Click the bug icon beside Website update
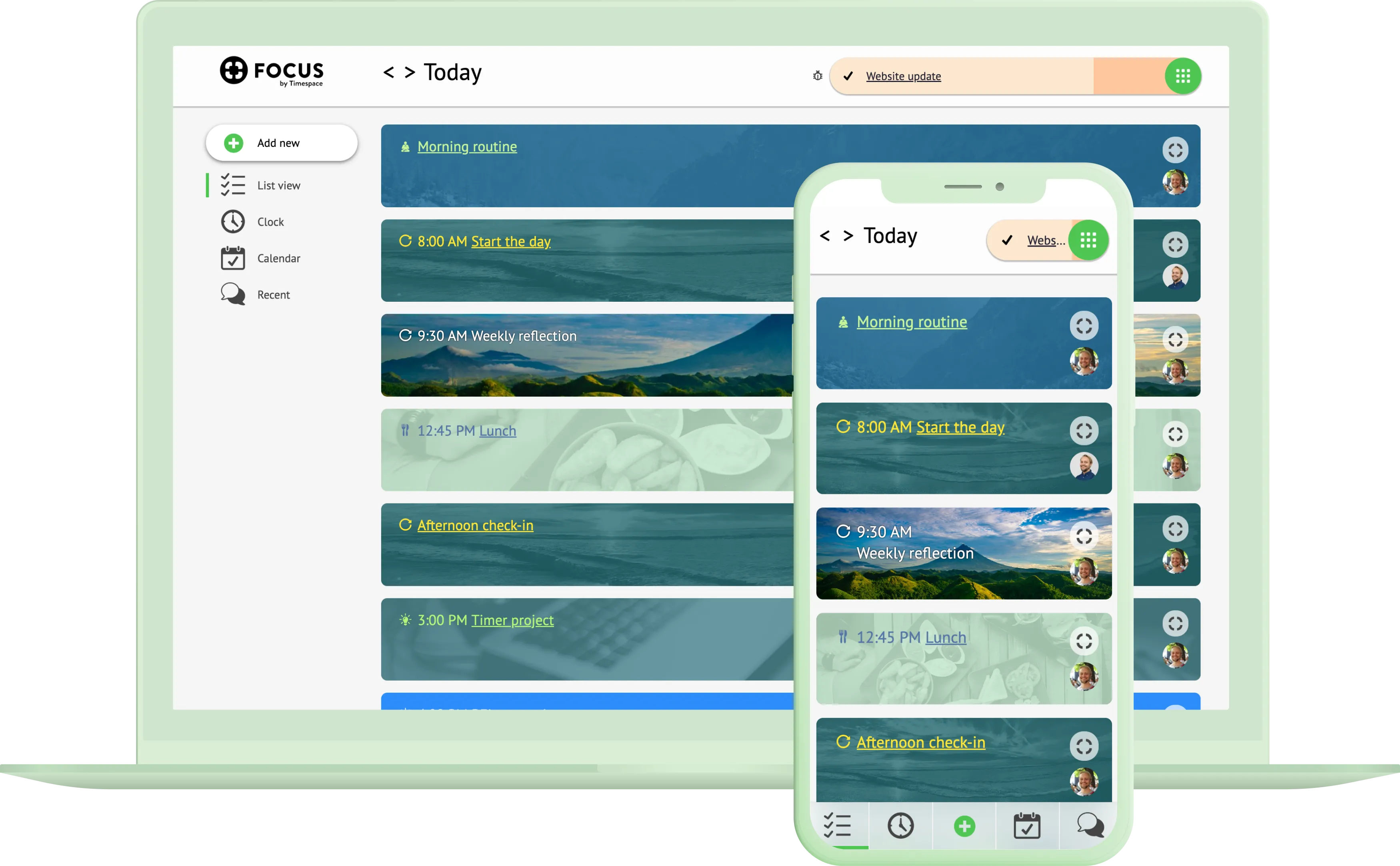 [x=817, y=76]
